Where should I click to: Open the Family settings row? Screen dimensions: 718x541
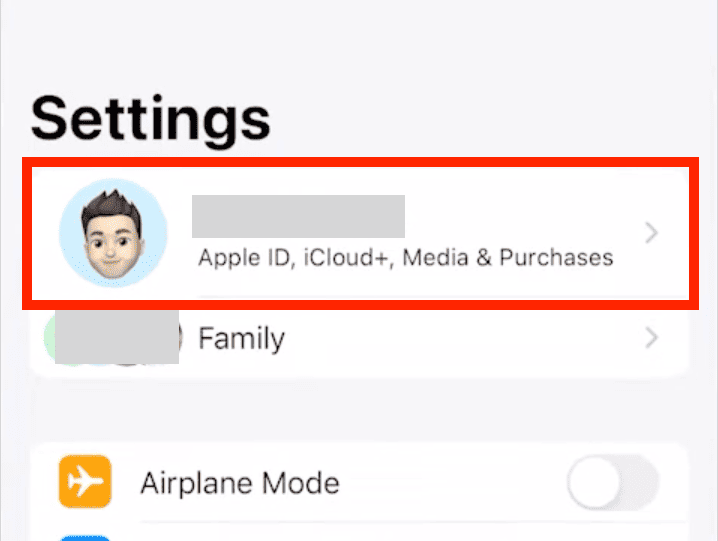pyautogui.click(x=241, y=339)
